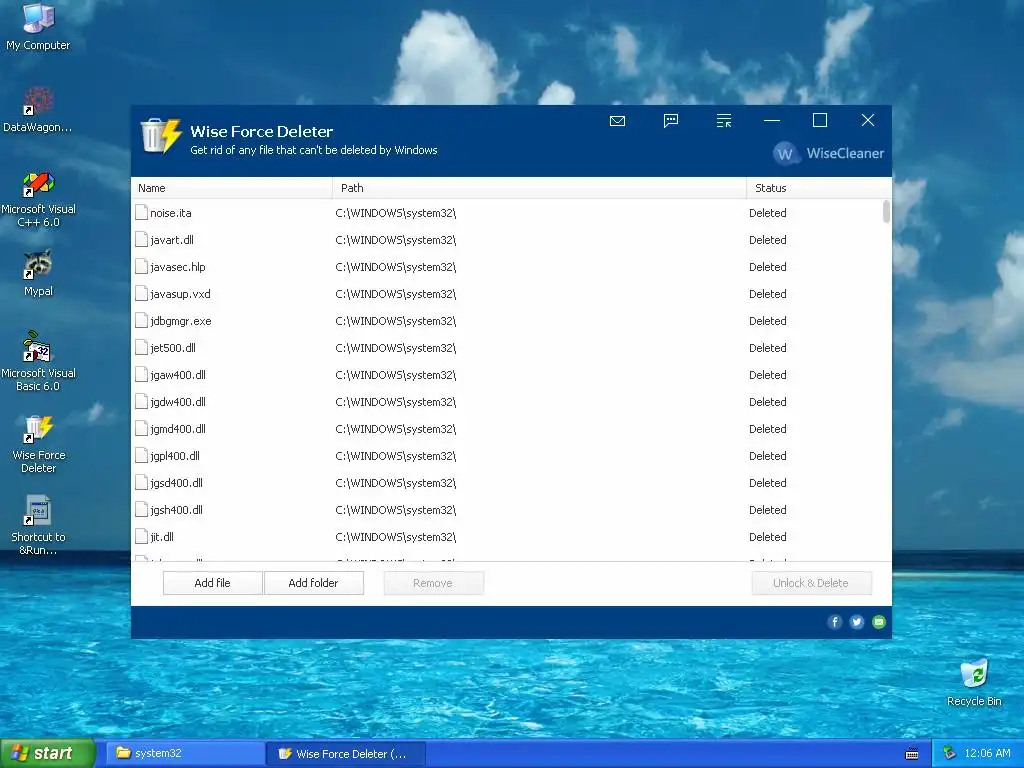The image size is (1024, 768).
Task: Click the feedback chat bubble icon
Action: tap(671, 121)
